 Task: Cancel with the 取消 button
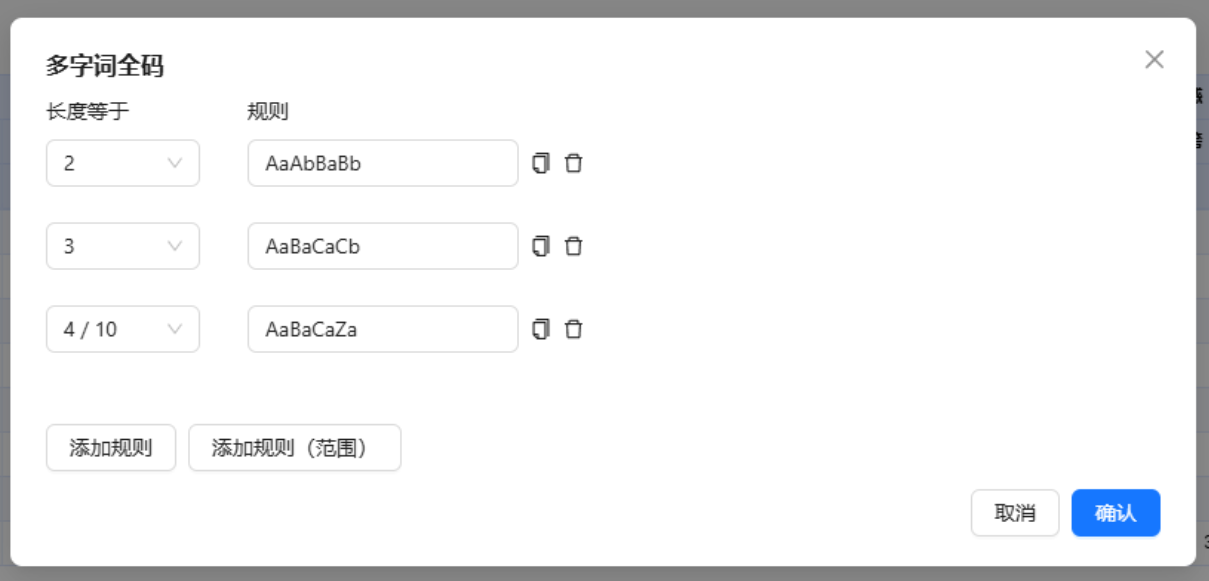tap(1015, 513)
